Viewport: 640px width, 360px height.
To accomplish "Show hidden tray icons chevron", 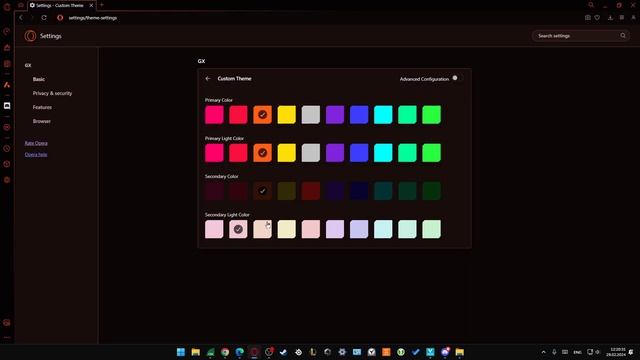I will 543,352.
